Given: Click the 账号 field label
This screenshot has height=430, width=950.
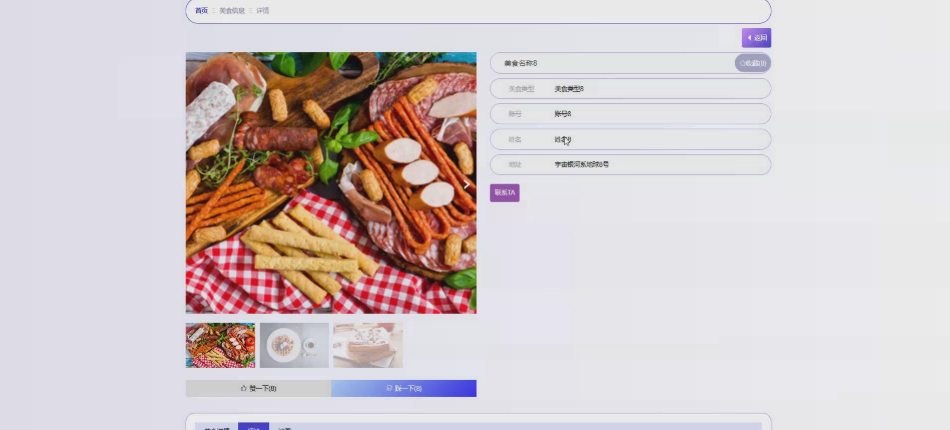Looking at the screenshot, I should 514,114.
